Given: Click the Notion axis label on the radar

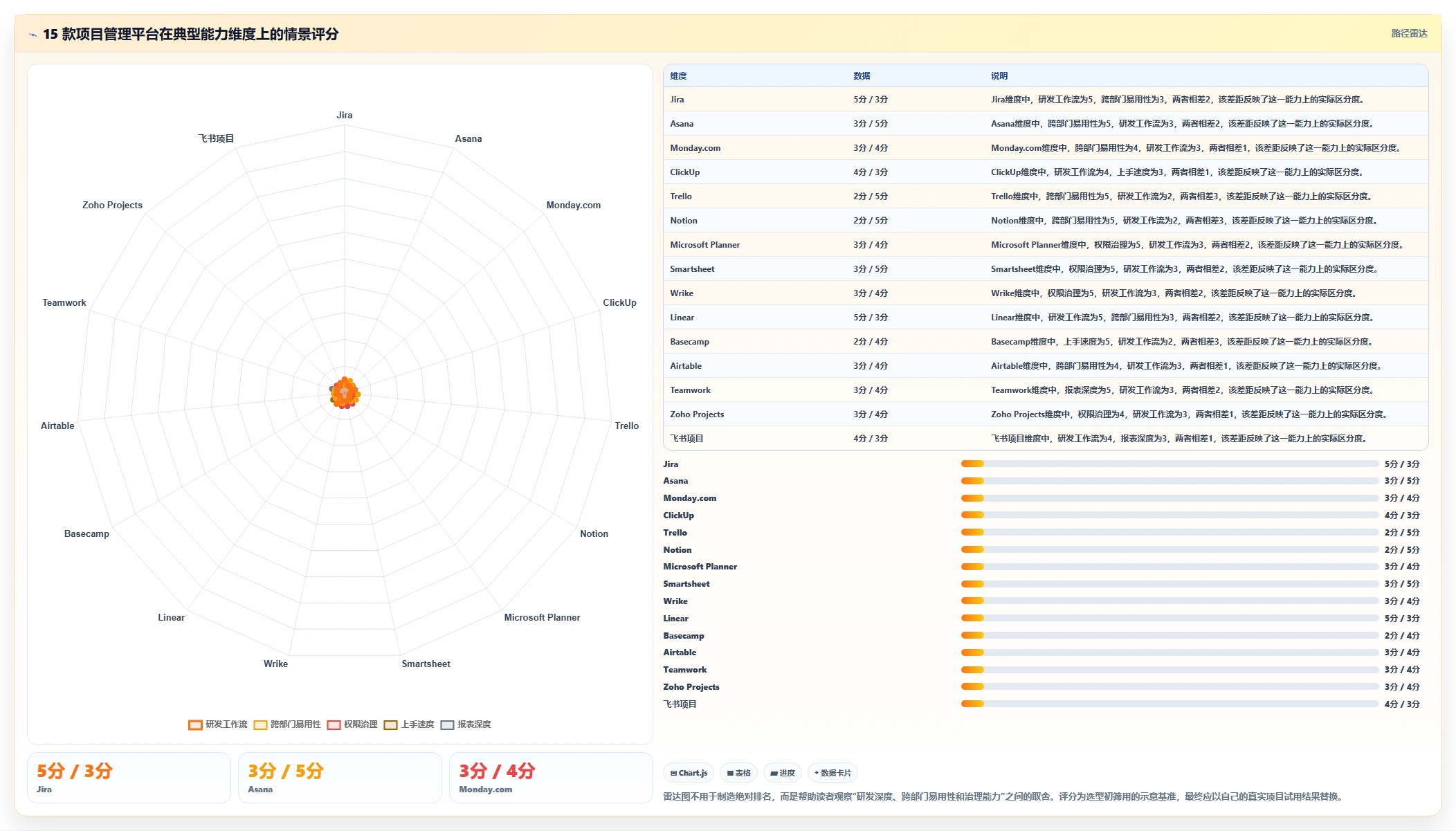Looking at the screenshot, I should tap(594, 534).
